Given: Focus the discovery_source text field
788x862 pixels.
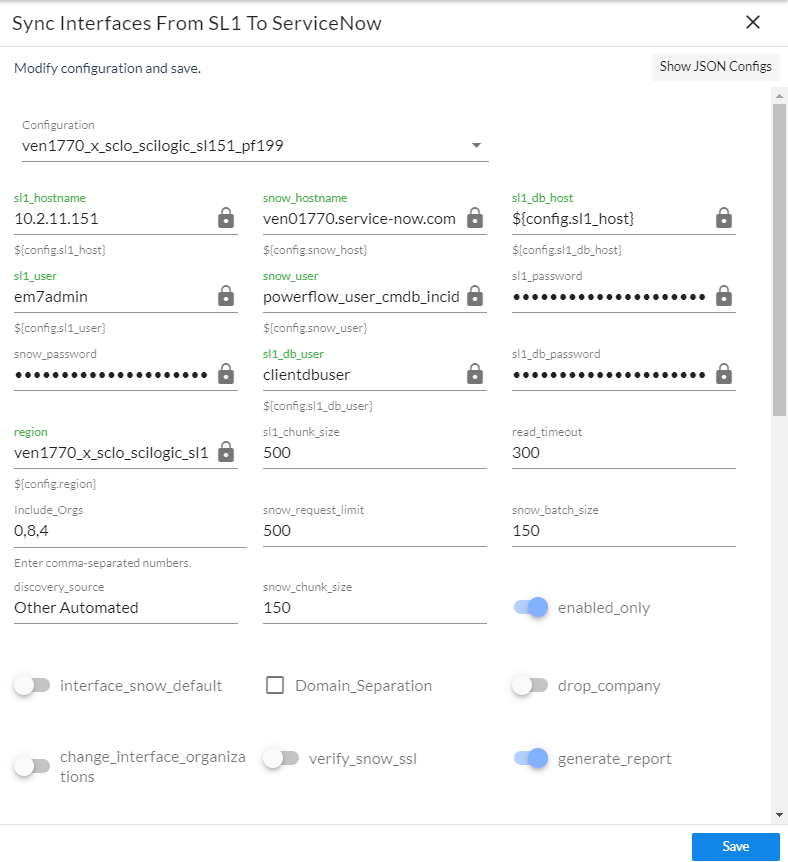Looking at the screenshot, I should pyautogui.click(x=126, y=608).
